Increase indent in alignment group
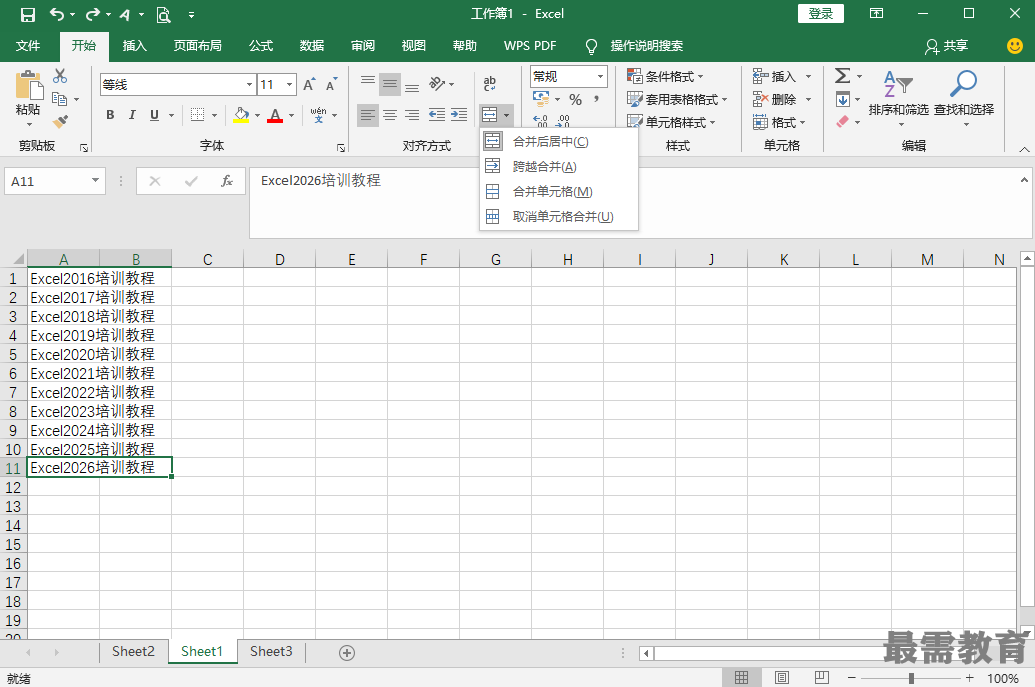The height and width of the screenshot is (687, 1035). 459,115
